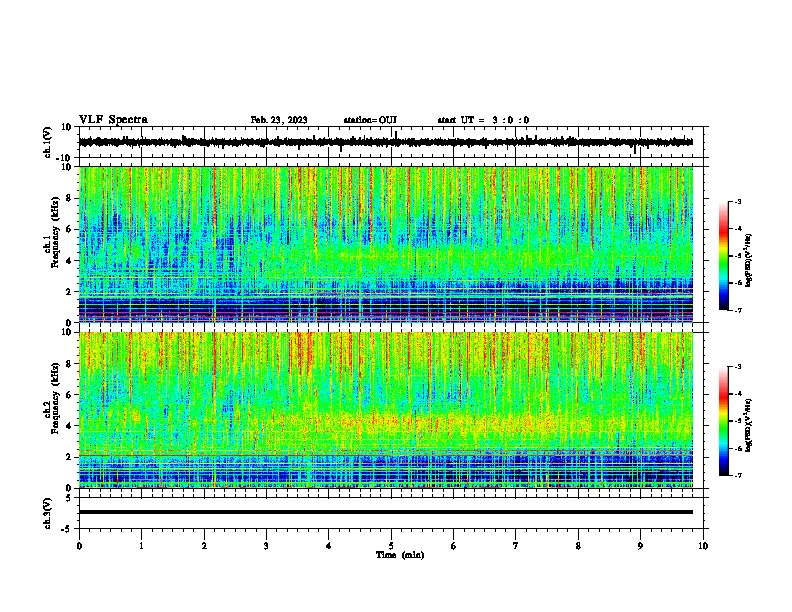The height and width of the screenshot is (612, 792).
Task: Click the ch.3 flat voltage trace
Action: point(386,512)
